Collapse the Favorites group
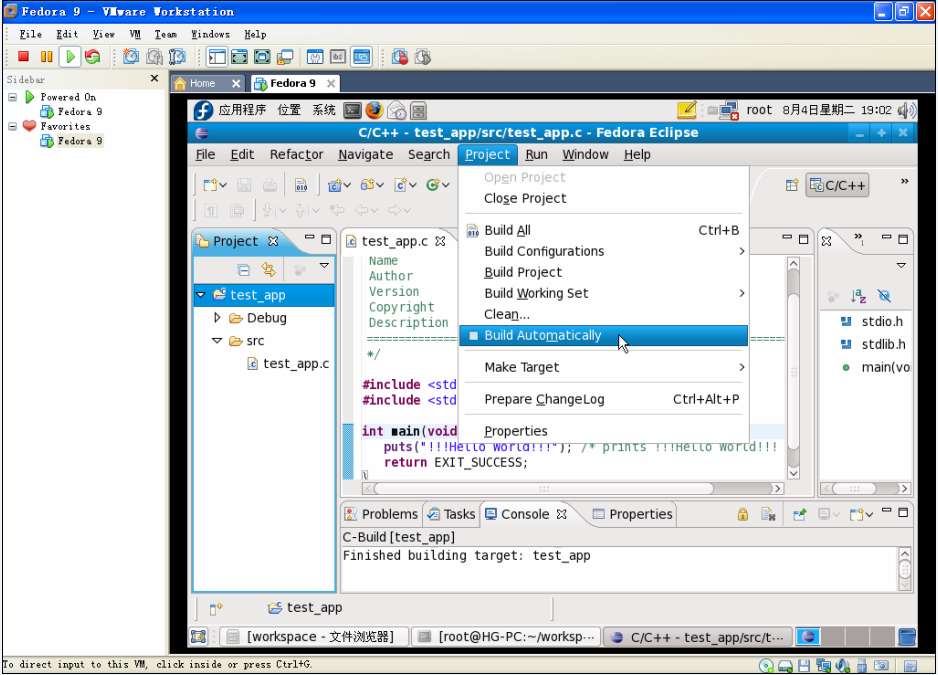This screenshot has height=675, width=938. tap(12, 126)
